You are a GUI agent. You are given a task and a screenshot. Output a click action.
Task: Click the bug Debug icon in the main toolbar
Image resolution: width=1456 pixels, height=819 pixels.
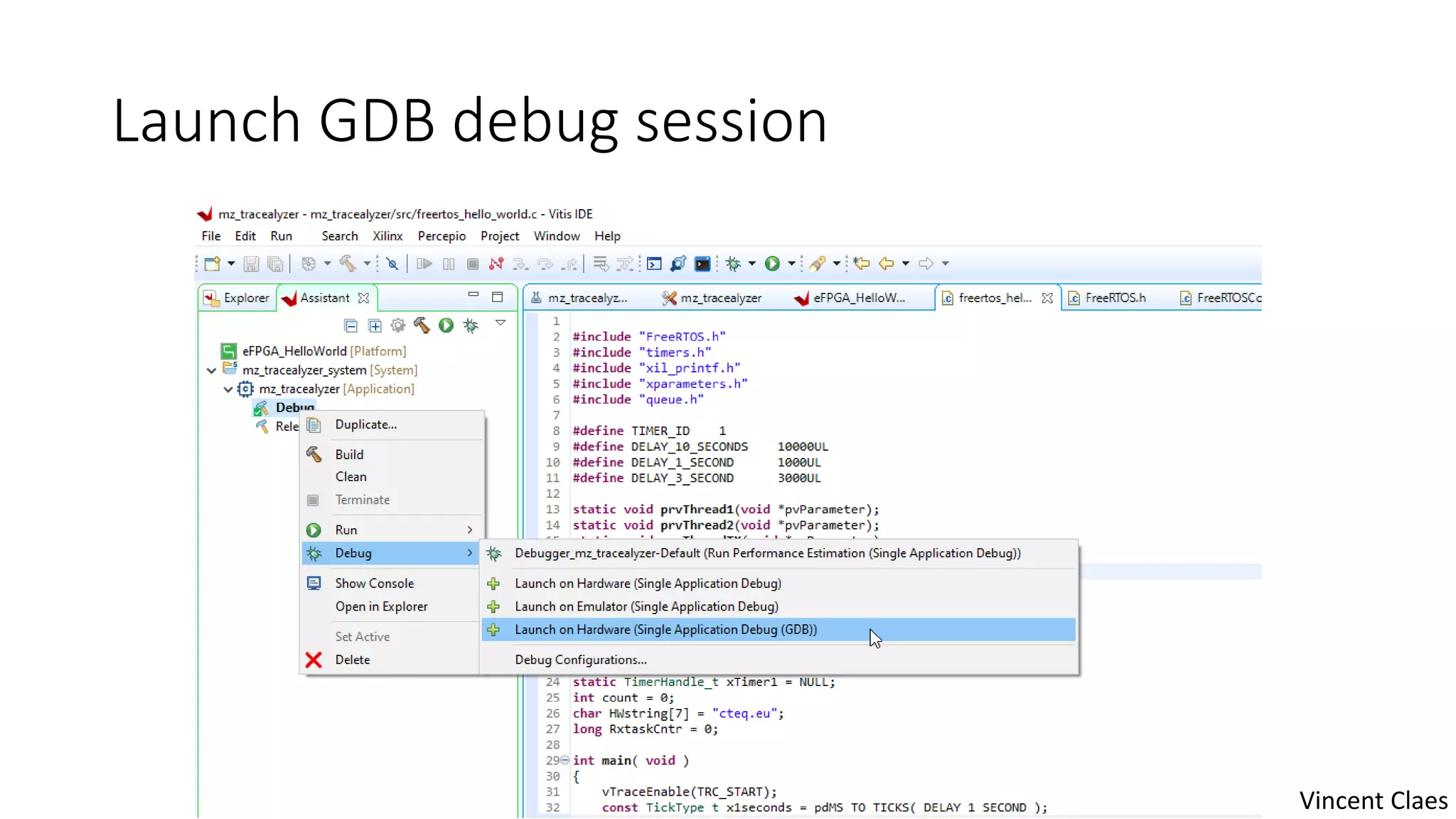click(x=734, y=264)
